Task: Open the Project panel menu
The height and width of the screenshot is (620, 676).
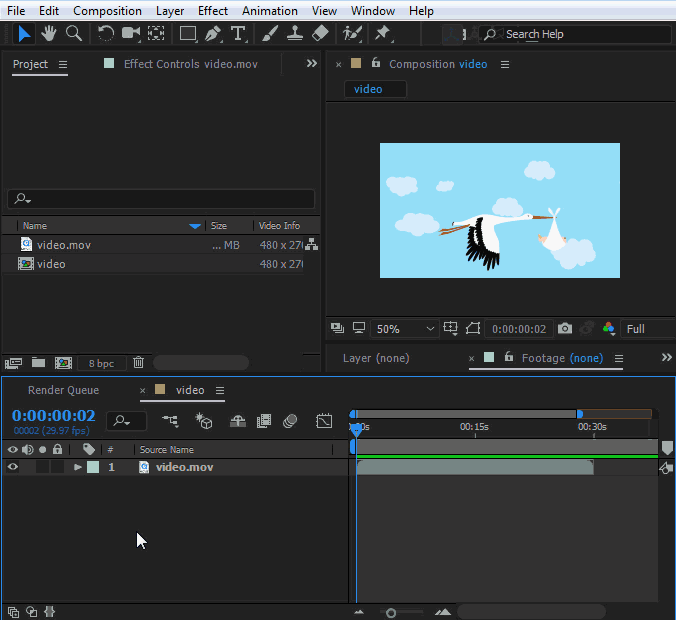Action: (x=63, y=64)
